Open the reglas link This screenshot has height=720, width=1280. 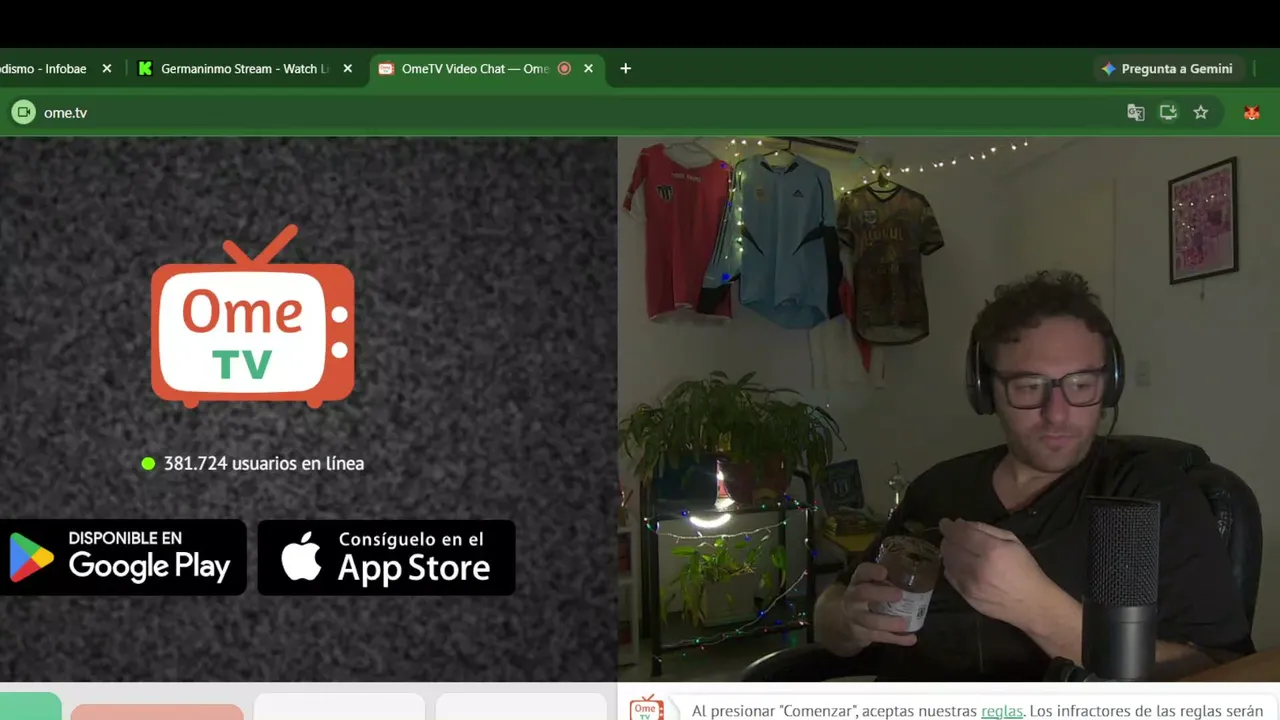click(1002, 711)
